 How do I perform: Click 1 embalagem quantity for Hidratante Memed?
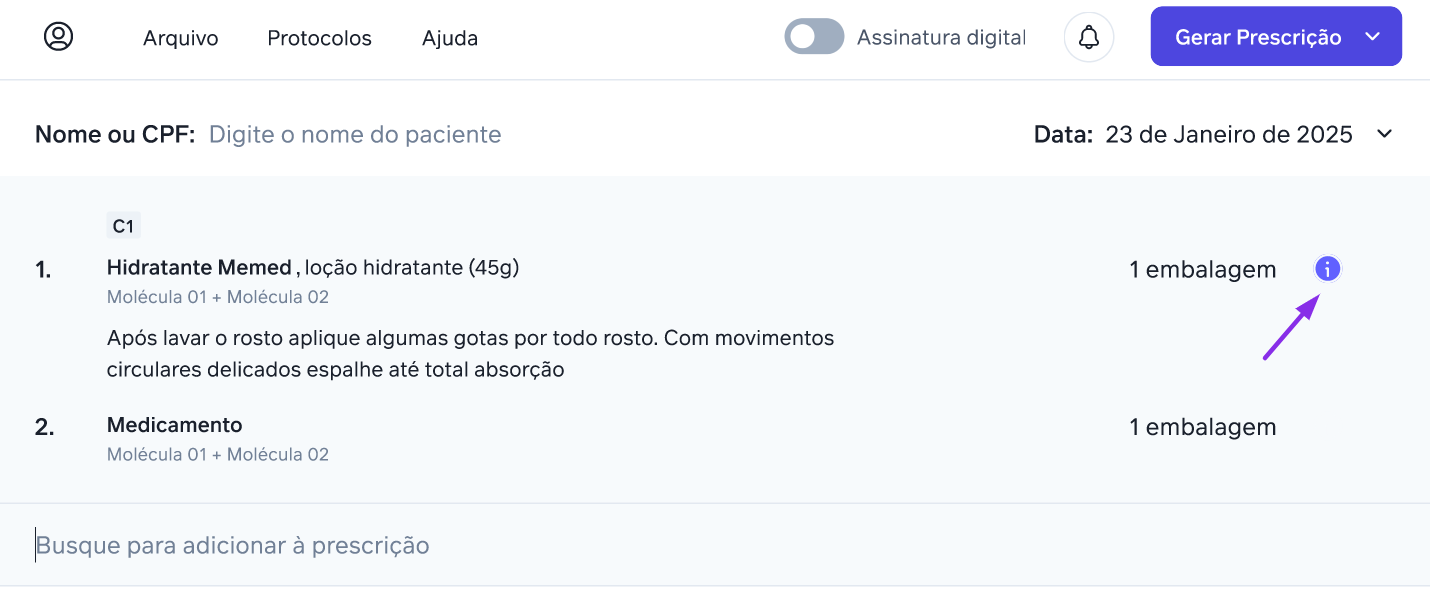tap(1203, 269)
